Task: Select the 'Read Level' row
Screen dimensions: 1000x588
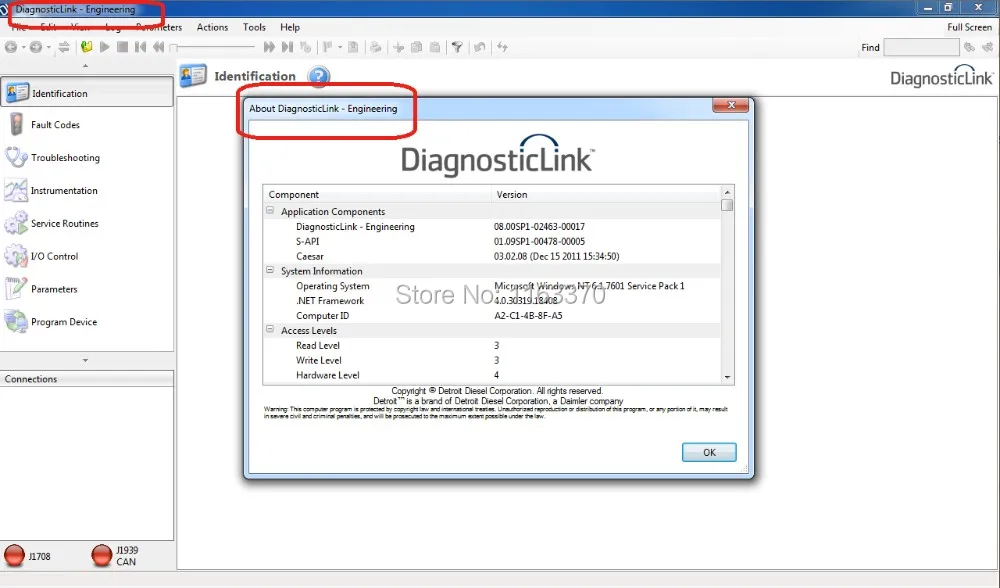Action: tap(492, 346)
